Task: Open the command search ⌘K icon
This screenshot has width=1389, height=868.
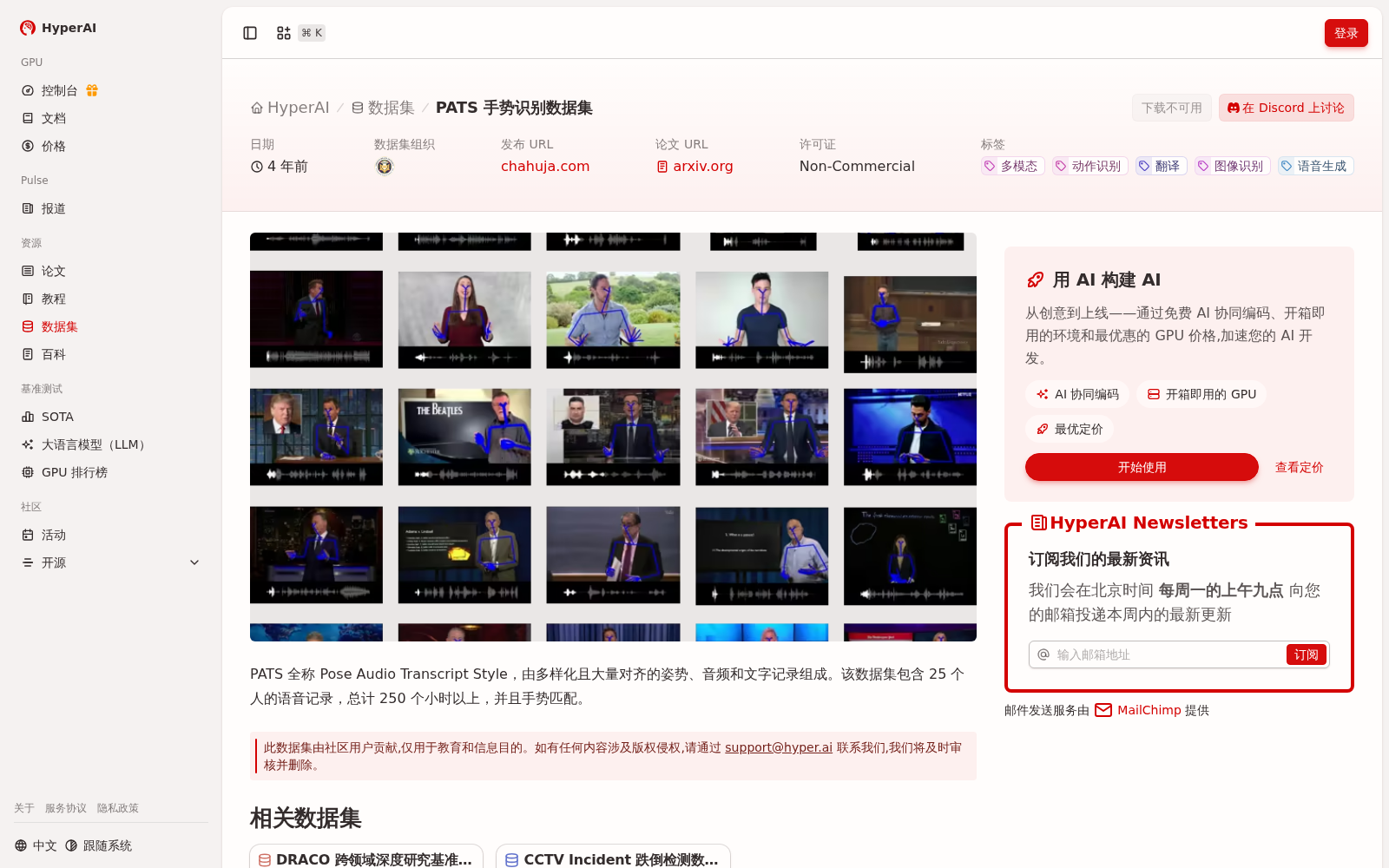Action: point(284,33)
